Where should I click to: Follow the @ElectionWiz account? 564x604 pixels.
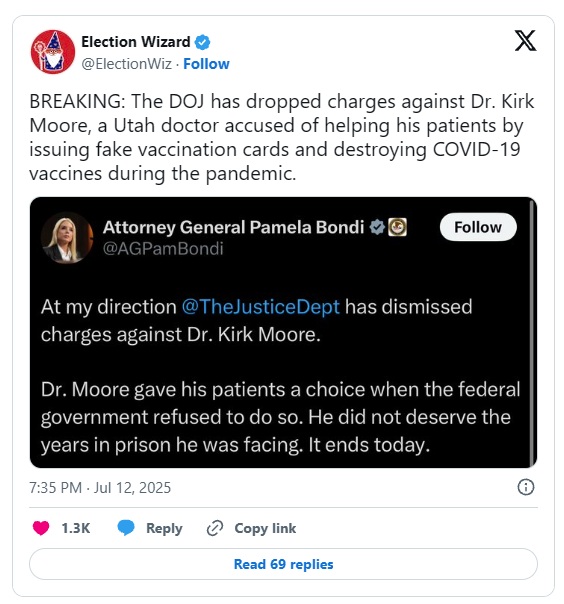tap(206, 64)
